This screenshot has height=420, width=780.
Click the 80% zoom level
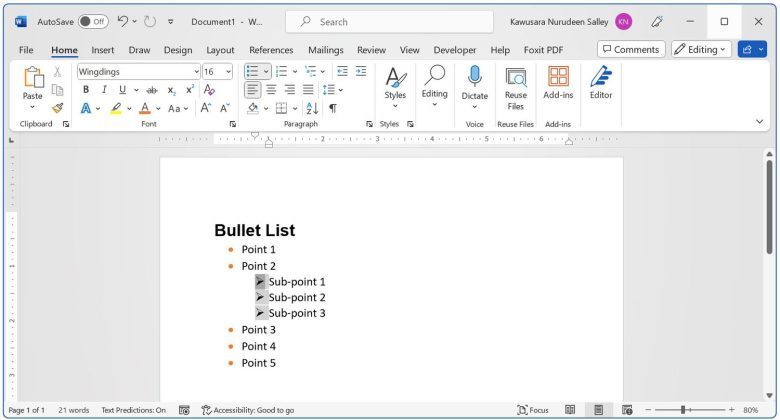tap(750, 410)
